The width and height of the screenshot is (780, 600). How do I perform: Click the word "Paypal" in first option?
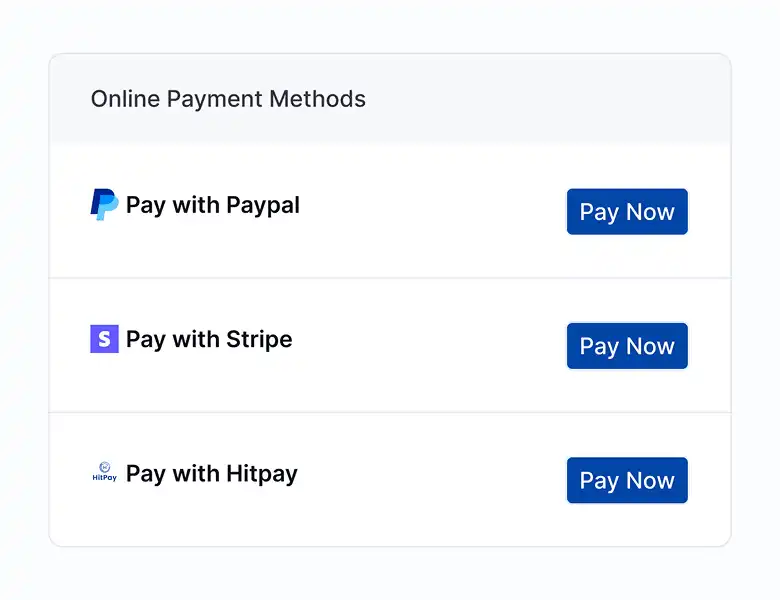[263, 205]
